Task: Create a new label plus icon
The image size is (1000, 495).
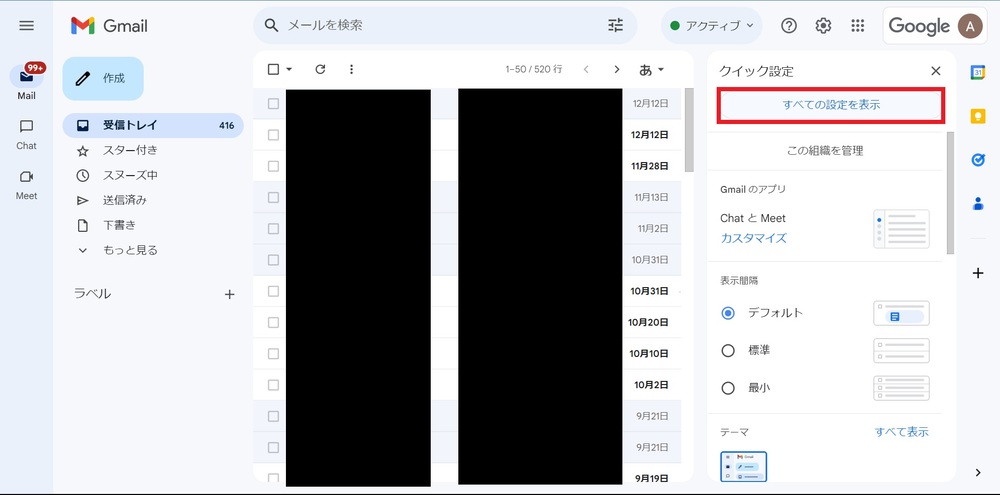Action: [x=230, y=294]
